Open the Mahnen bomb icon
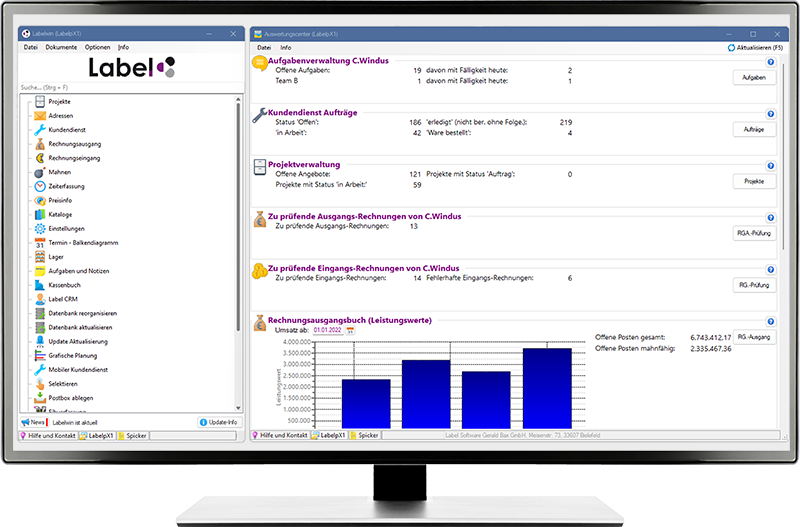Viewport: 800px width, 527px height. click(x=40, y=172)
